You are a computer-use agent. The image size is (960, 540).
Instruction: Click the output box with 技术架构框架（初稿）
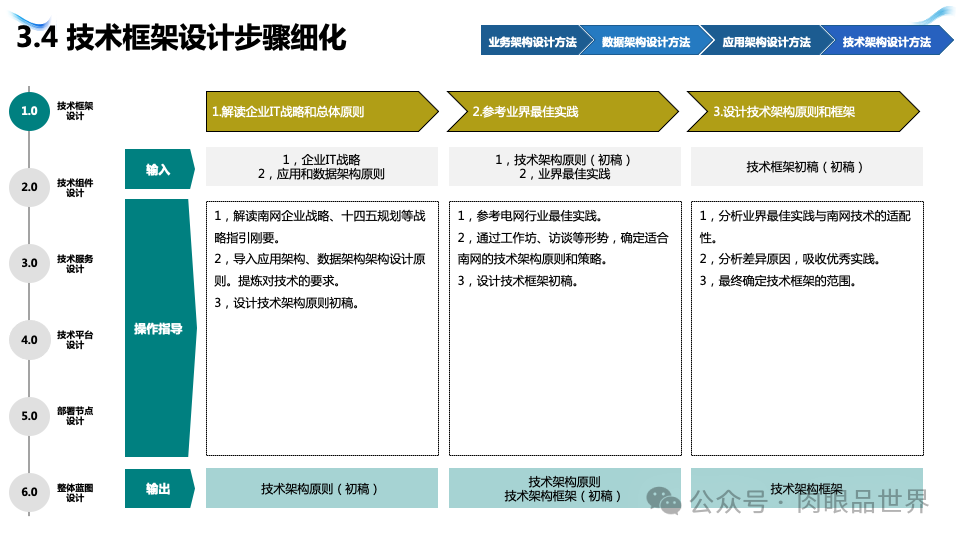coord(564,489)
